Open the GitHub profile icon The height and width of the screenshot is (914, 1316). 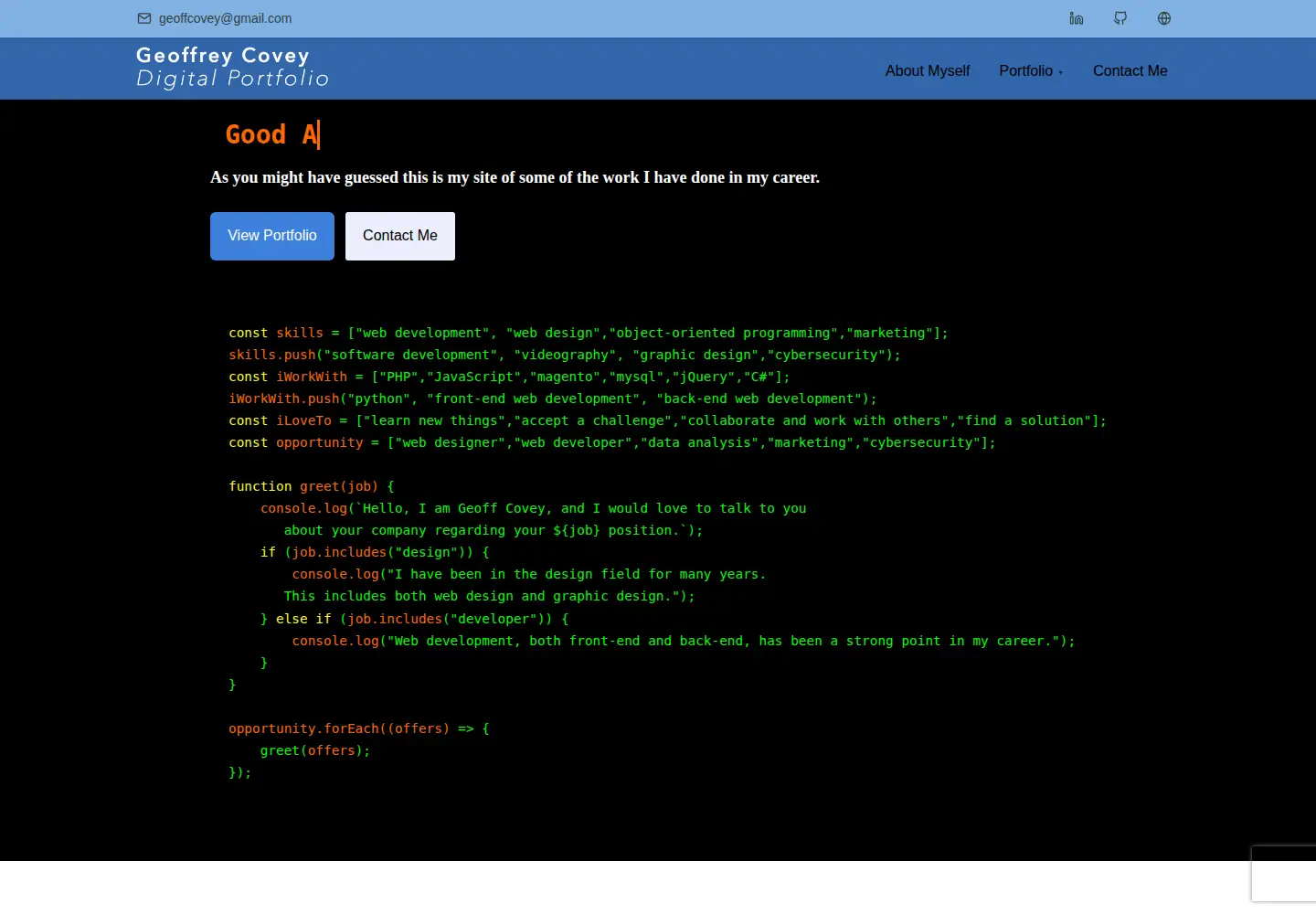pyautogui.click(x=1120, y=18)
